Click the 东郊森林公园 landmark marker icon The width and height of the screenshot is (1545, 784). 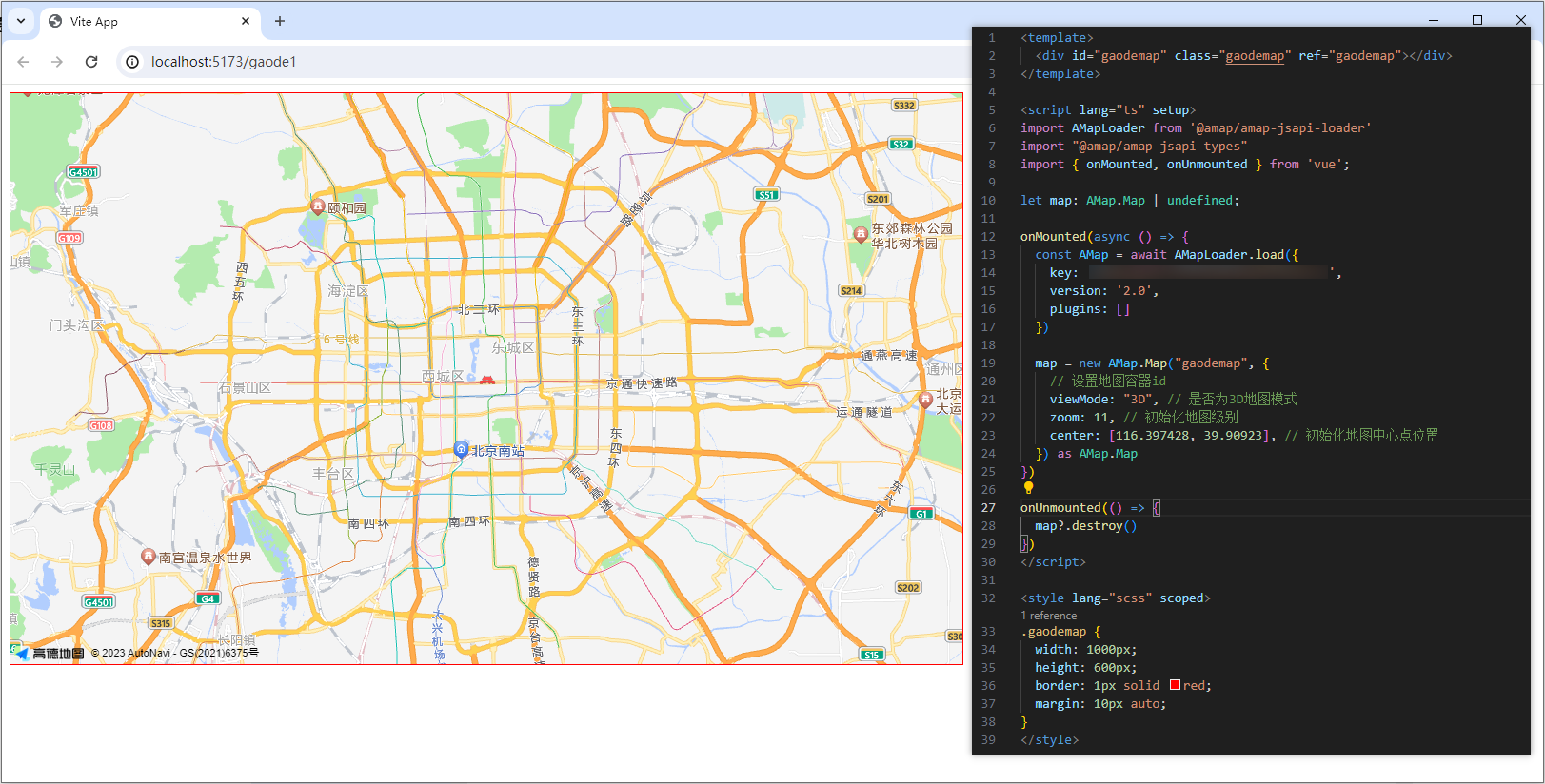(x=861, y=234)
